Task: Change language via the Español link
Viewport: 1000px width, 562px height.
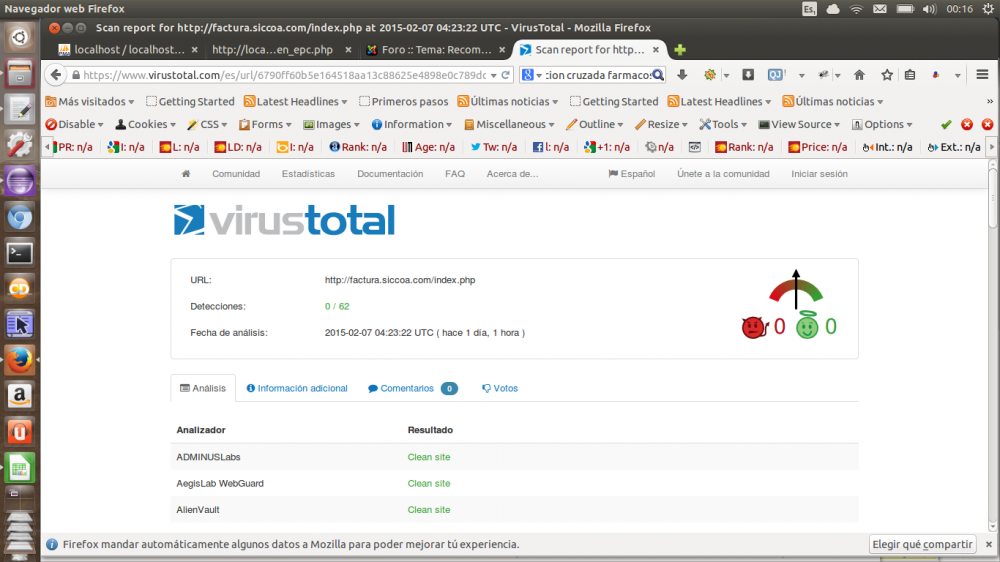Action: point(631,174)
